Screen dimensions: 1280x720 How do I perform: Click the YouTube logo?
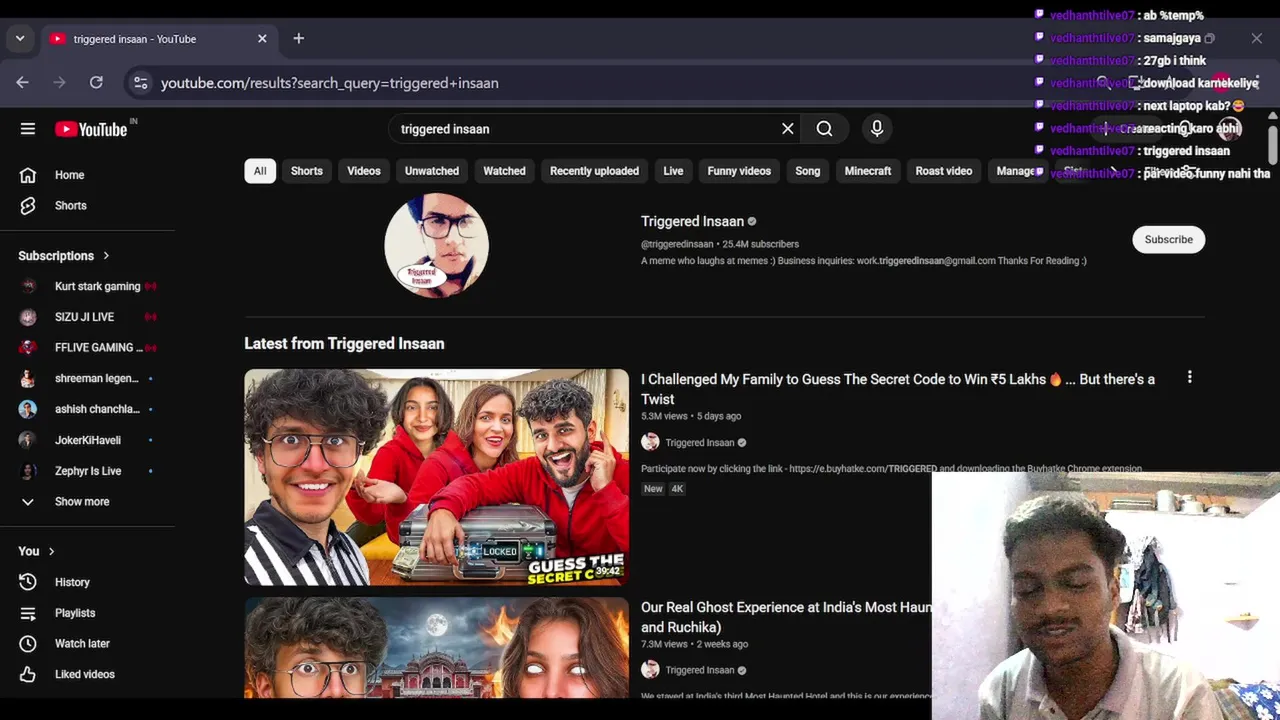[91, 129]
